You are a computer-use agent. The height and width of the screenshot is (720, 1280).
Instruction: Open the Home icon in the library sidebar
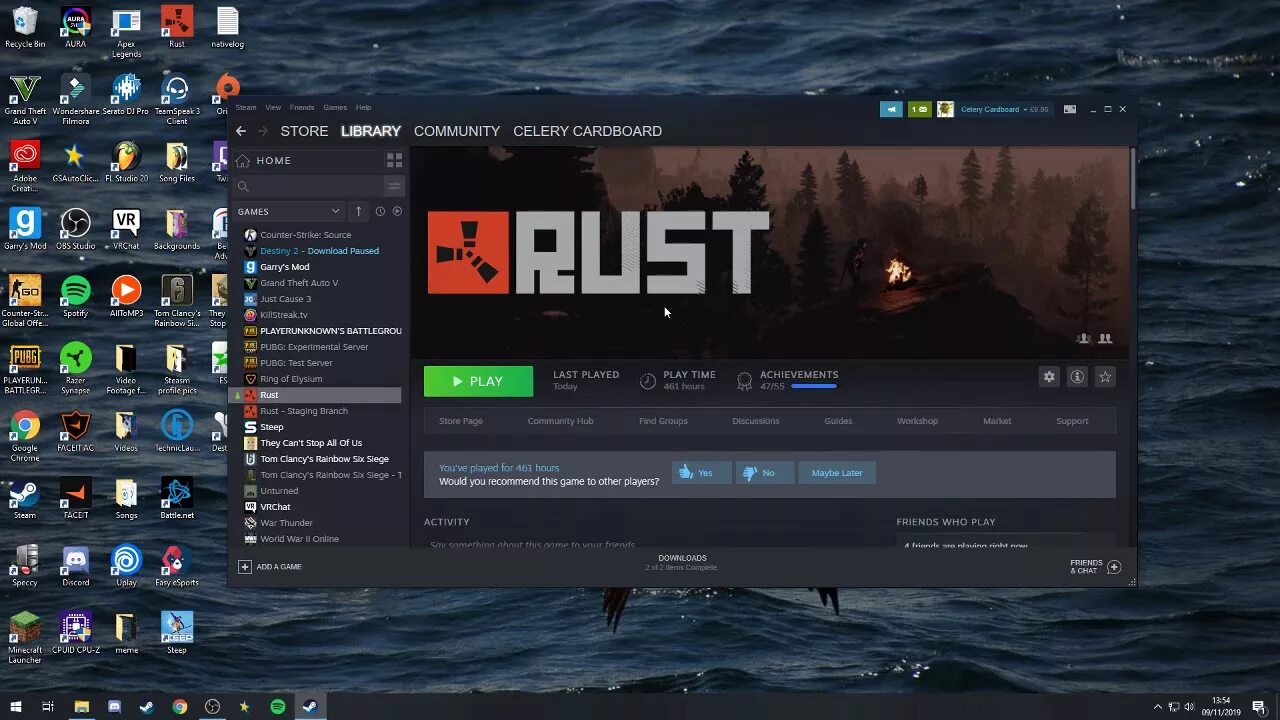[x=243, y=160]
